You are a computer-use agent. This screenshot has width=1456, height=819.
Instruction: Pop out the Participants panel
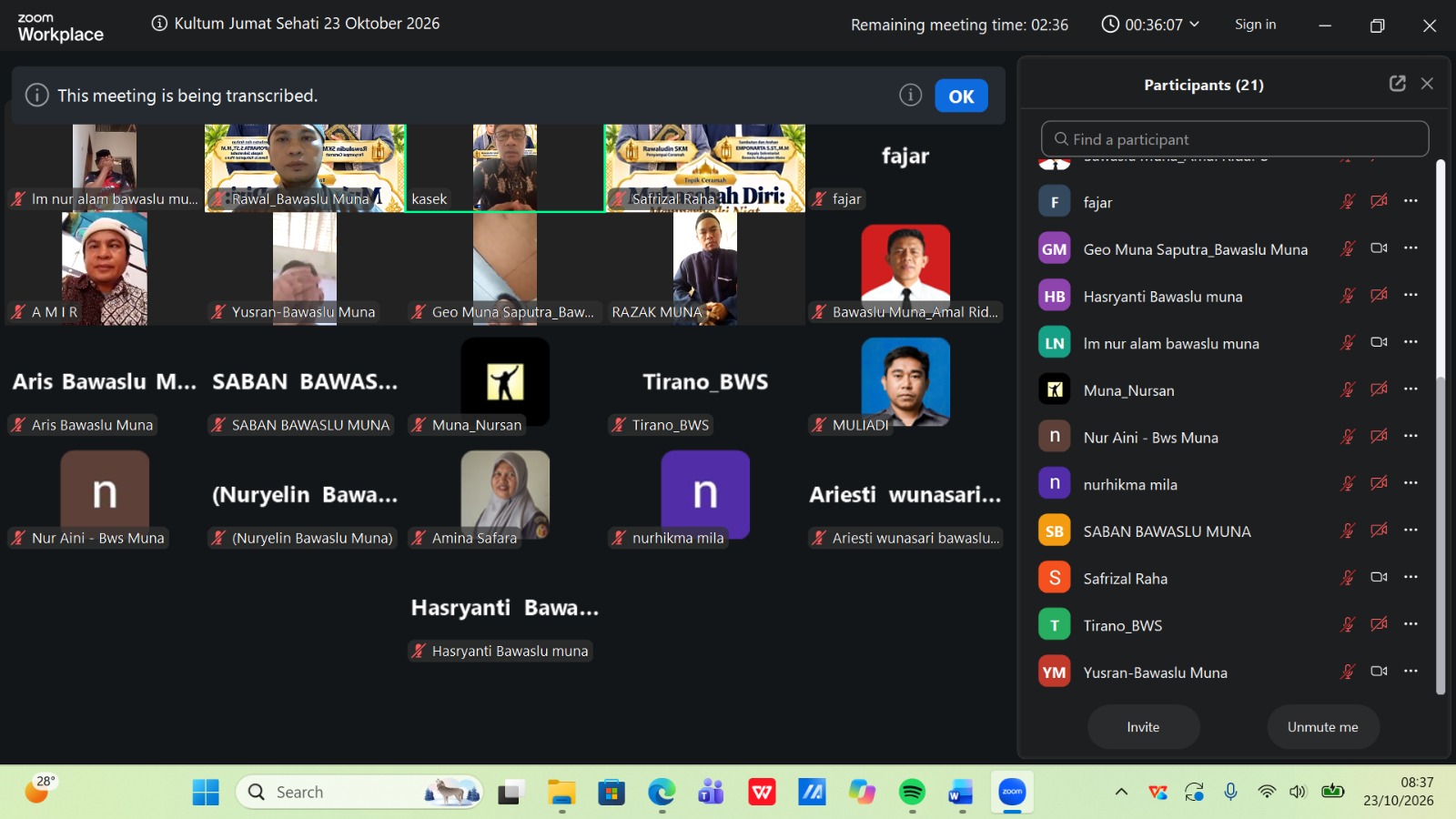click(x=1398, y=84)
